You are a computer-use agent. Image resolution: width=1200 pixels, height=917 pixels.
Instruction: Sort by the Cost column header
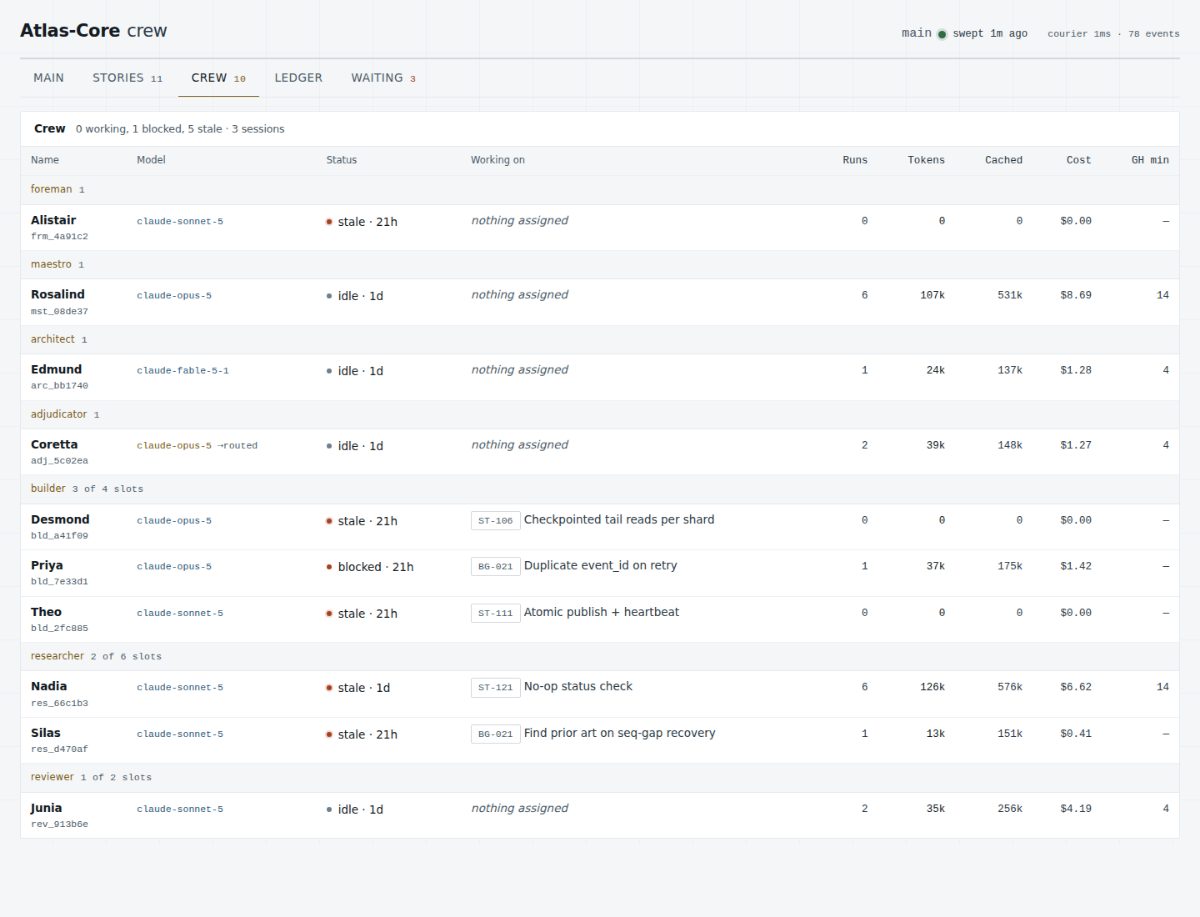tap(1078, 160)
